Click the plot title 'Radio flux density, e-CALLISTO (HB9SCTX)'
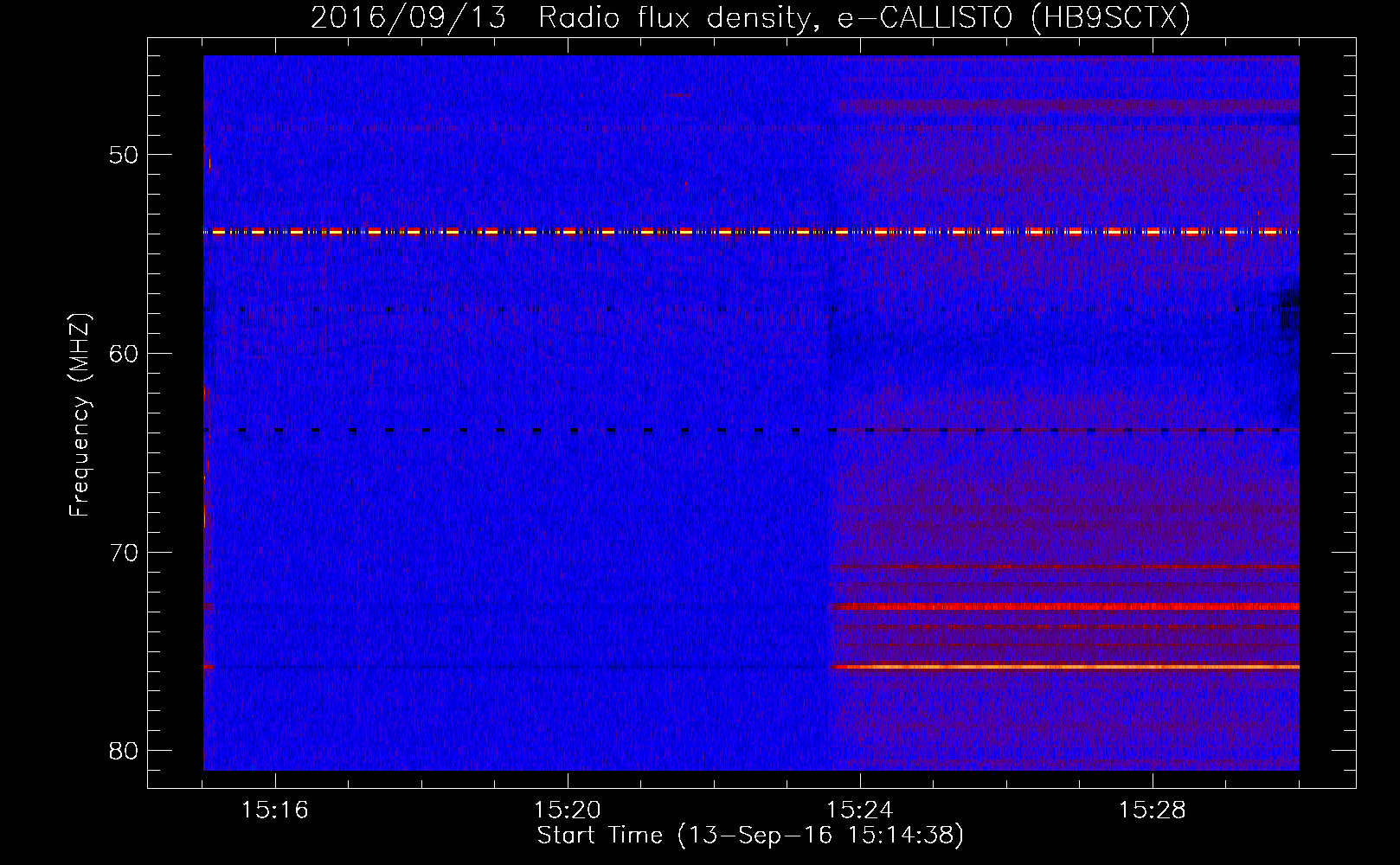 tap(864, 17)
